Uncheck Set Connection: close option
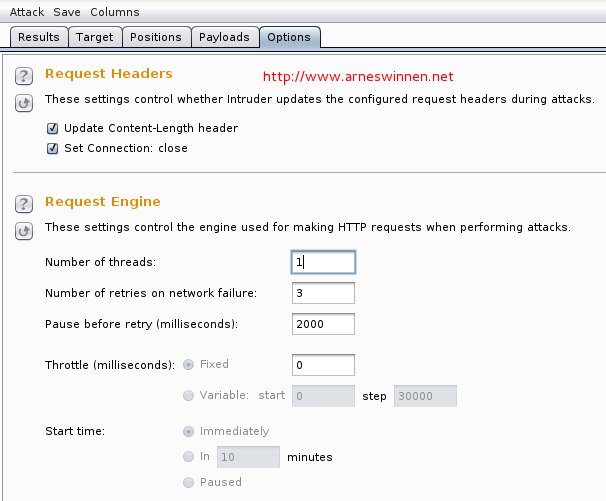This screenshot has height=501, width=606. pyautogui.click(x=52, y=148)
